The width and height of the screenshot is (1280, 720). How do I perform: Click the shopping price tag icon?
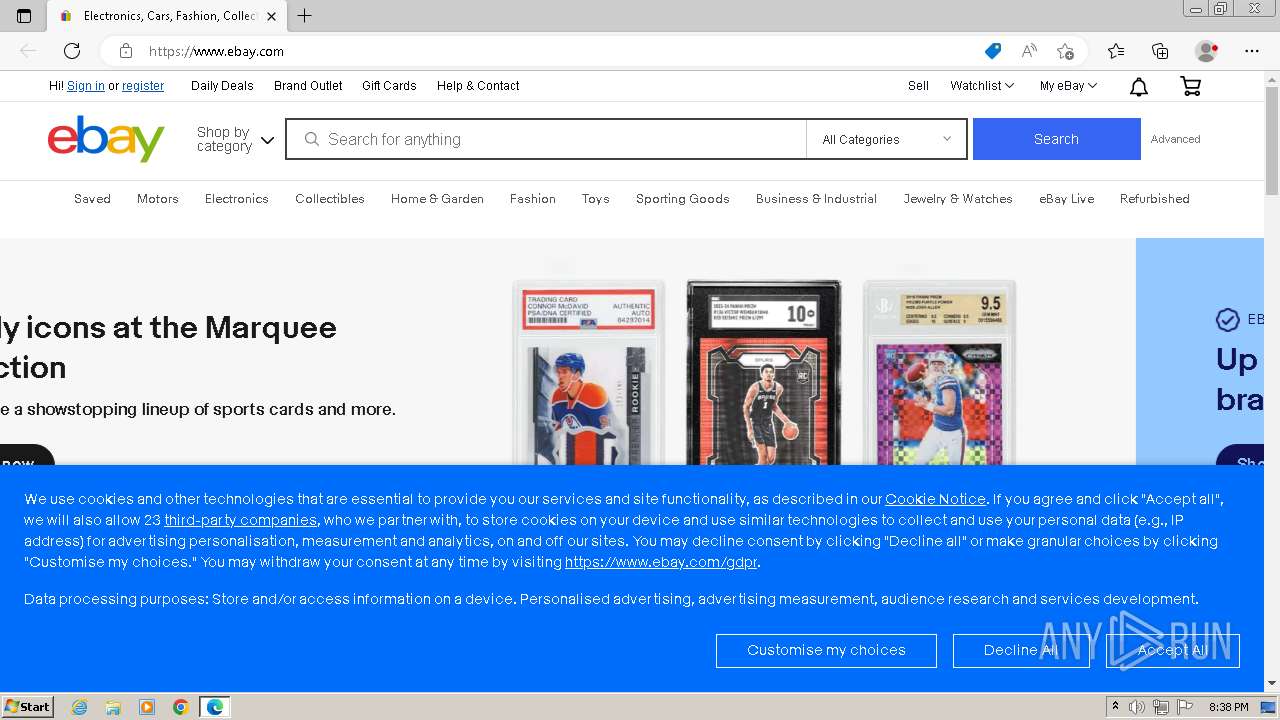pos(992,51)
